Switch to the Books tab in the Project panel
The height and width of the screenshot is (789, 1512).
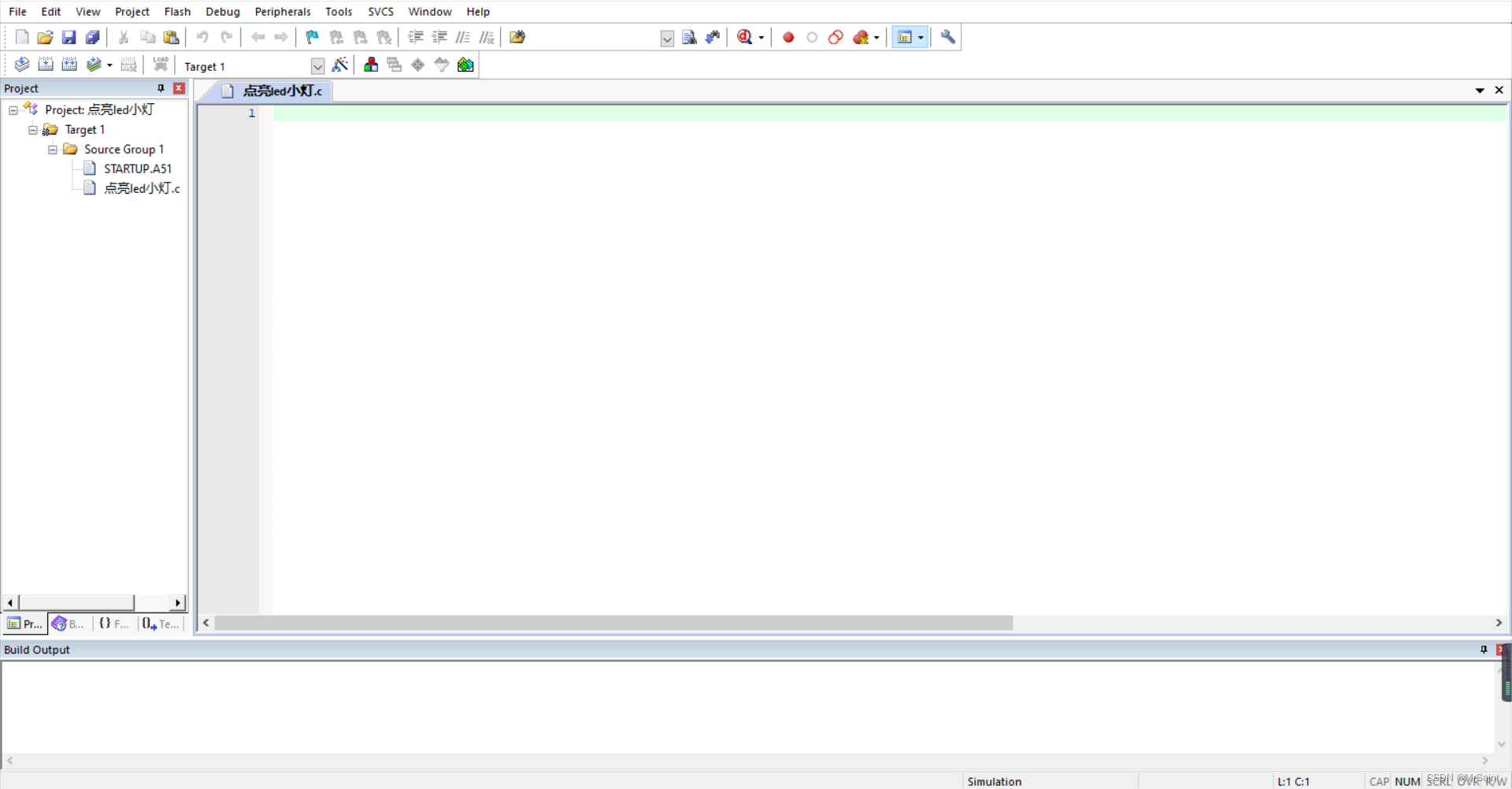click(x=69, y=624)
